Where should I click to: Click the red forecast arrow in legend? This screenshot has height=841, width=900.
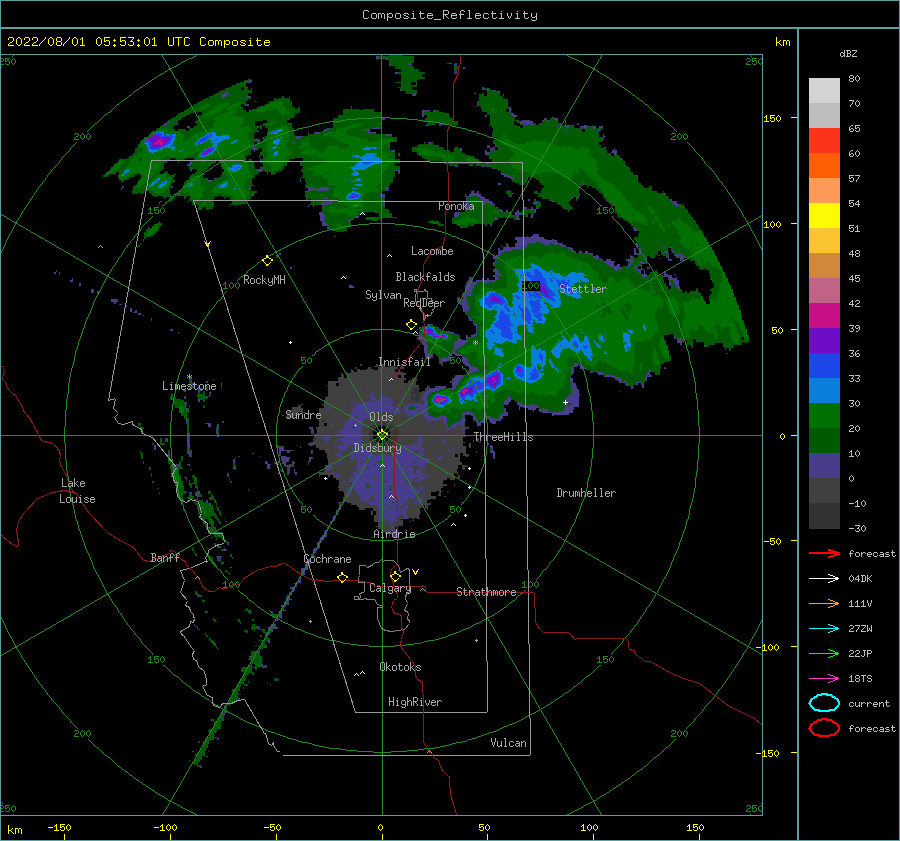(x=824, y=553)
